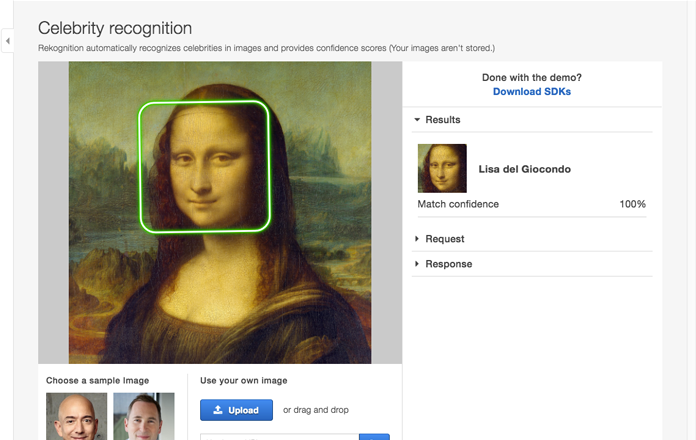Click the 100% match confidence value
The height and width of the screenshot is (440, 696).
632,204
